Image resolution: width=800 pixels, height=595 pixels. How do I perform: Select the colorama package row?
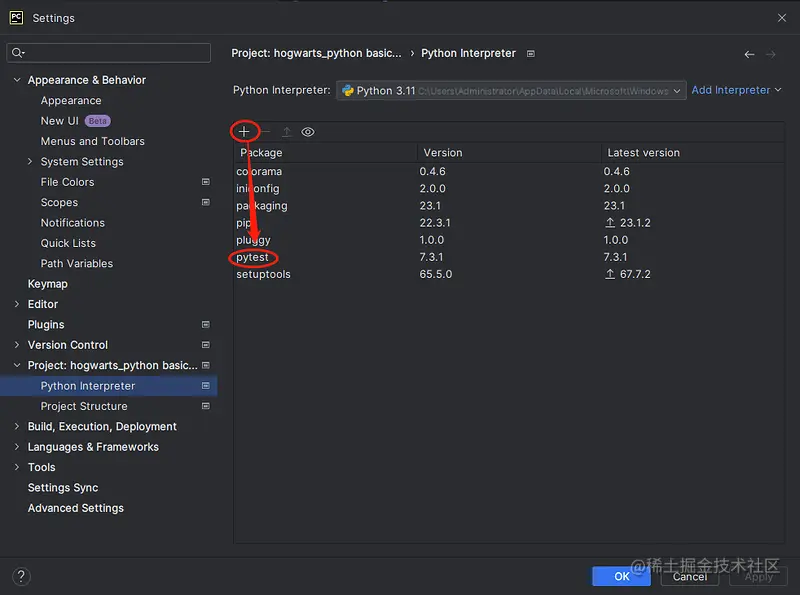(x=509, y=171)
